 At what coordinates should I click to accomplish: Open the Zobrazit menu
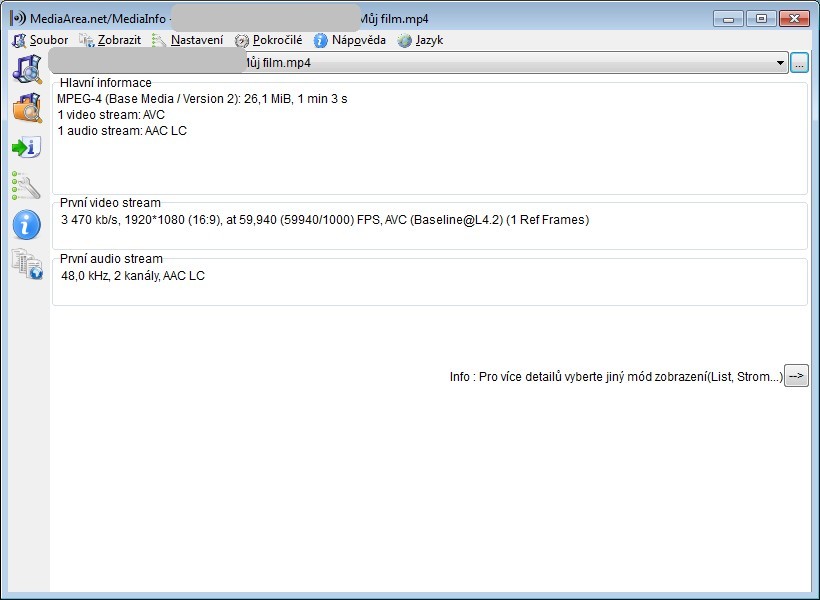(x=110, y=40)
